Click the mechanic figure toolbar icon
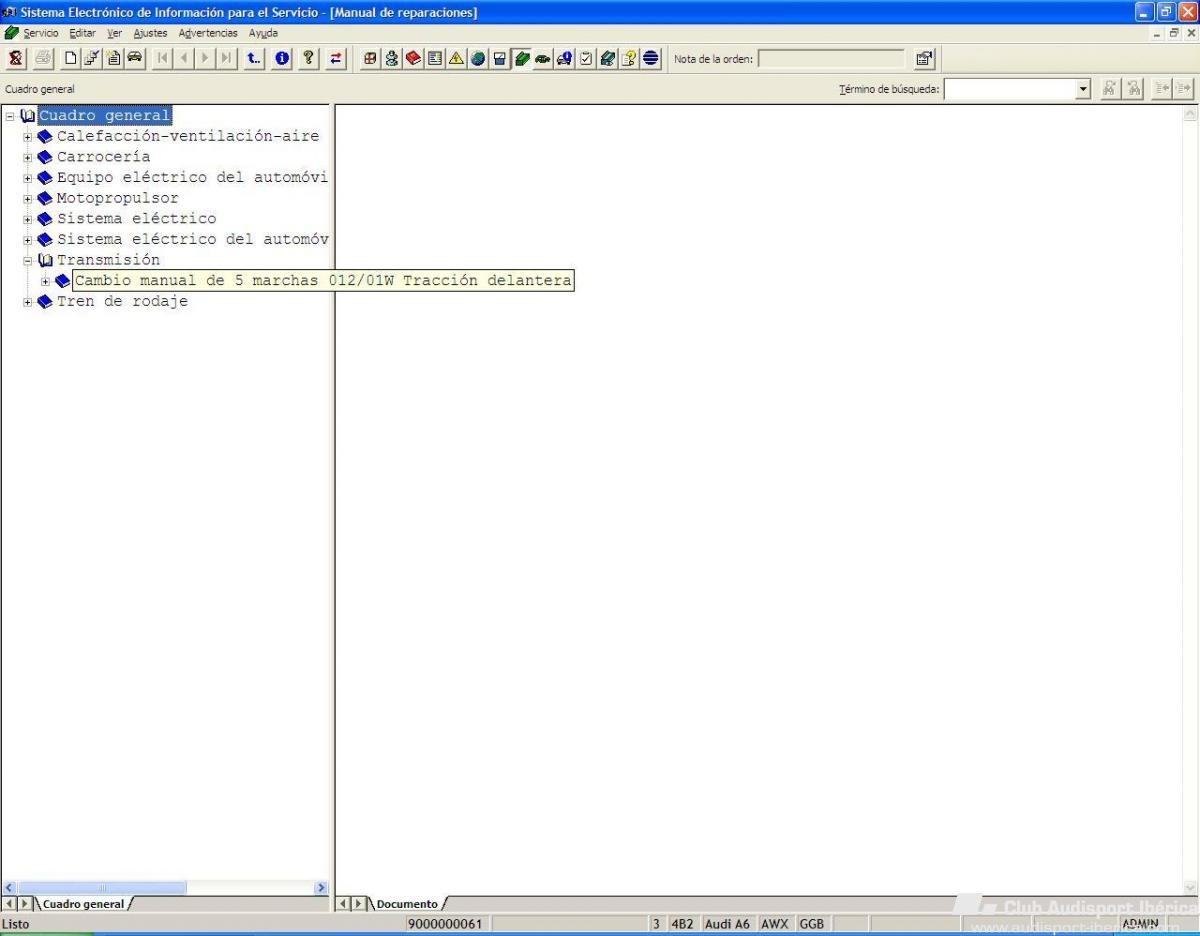1200x936 pixels. (392, 58)
